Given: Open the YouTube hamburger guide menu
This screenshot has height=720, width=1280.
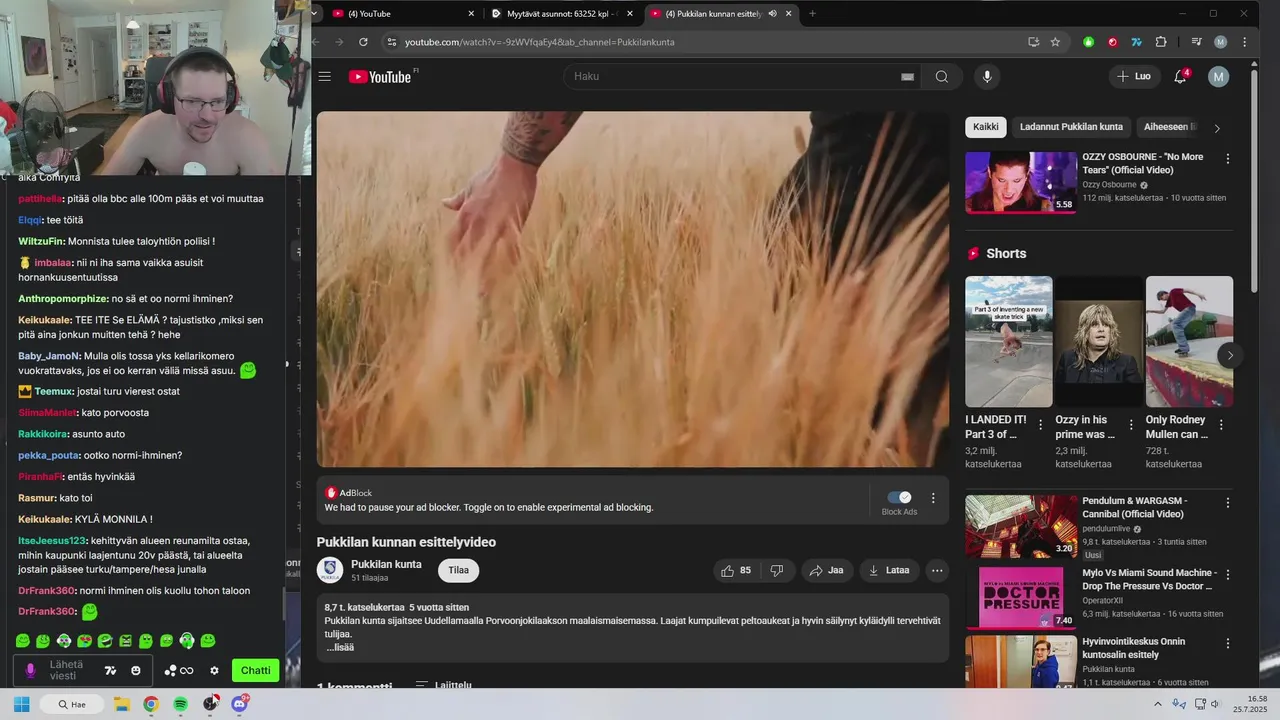Looking at the screenshot, I should [325, 77].
